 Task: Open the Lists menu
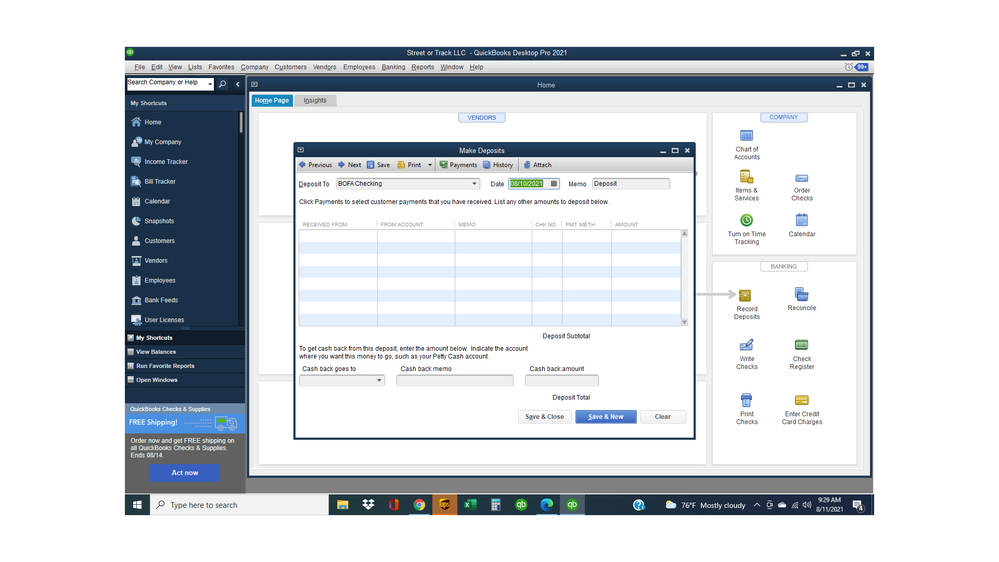195,67
